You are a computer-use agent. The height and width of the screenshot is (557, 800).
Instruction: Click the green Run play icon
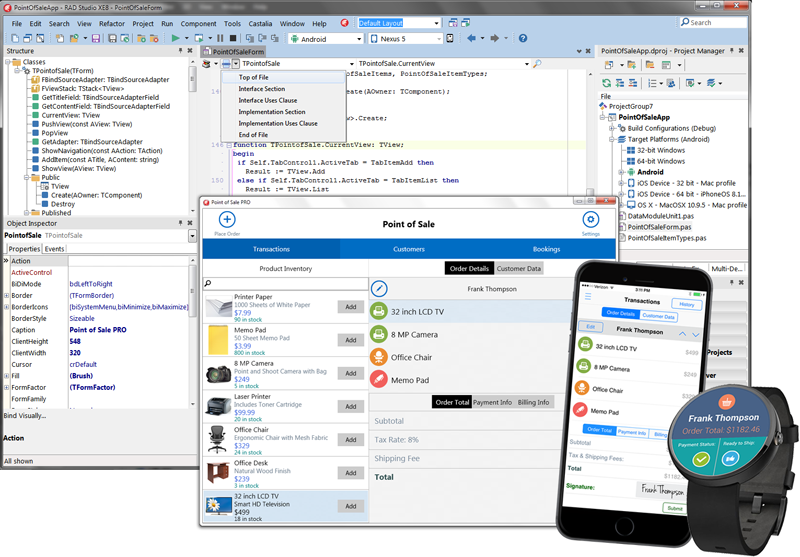coord(176,38)
